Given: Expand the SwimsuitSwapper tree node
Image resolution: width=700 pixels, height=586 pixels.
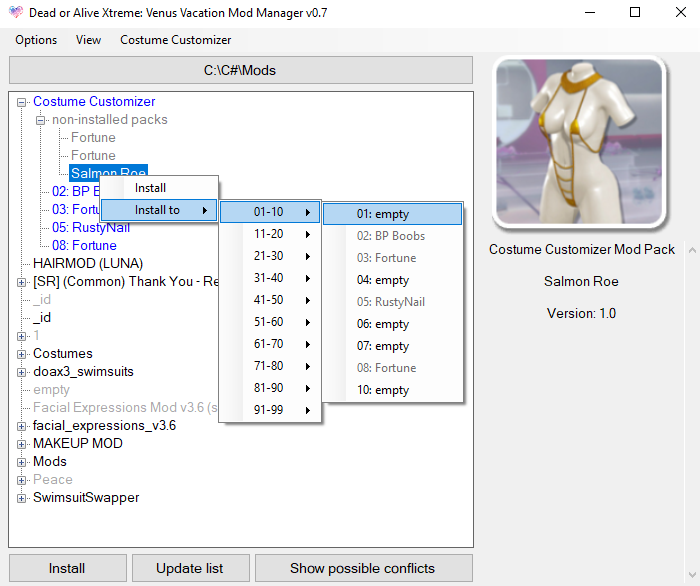Looking at the screenshot, I should coord(21,499).
